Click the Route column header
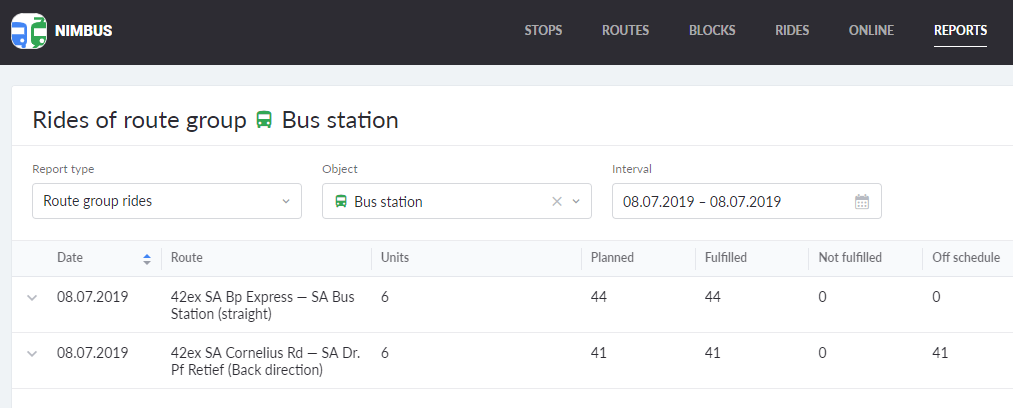The image size is (1013, 408). click(x=187, y=258)
